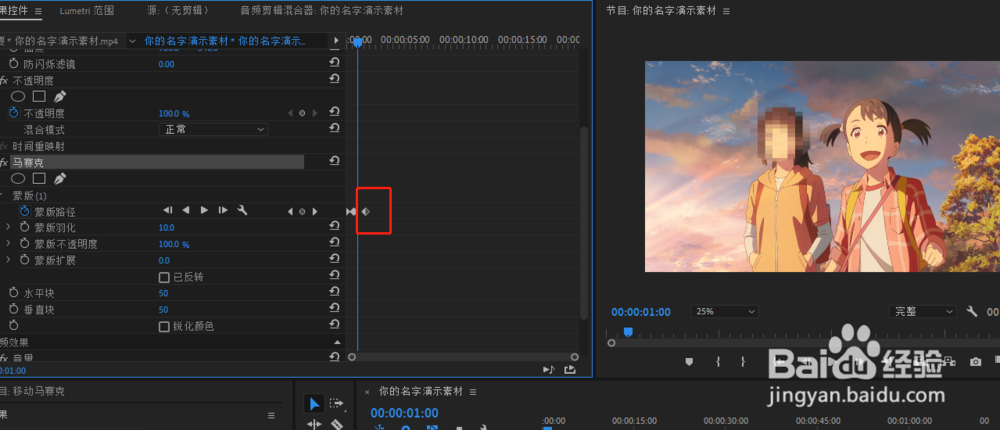
Task: Click Program Monitor timecode 00:00:01:00
Action: [x=641, y=312]
